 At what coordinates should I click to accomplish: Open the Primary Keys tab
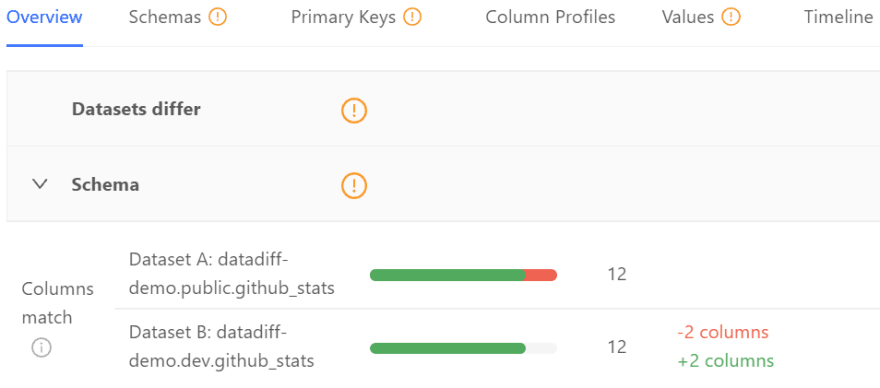pyautogui.click(x=343, y=17)
